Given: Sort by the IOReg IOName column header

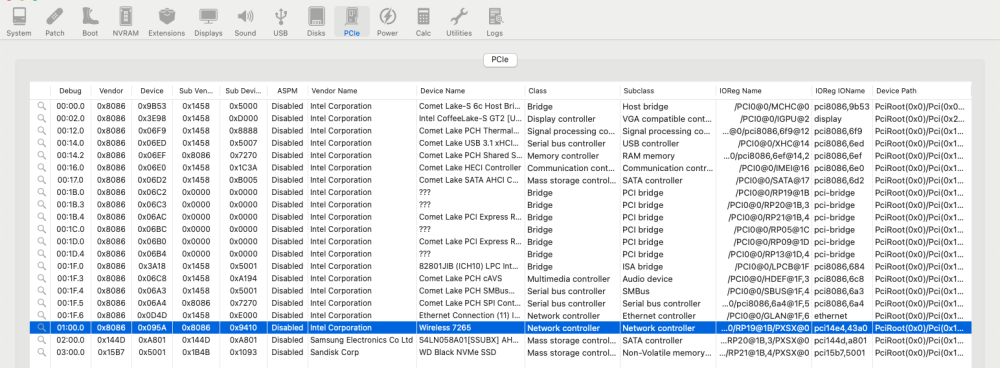Looking at the screenshot, I should coord(842,91).
